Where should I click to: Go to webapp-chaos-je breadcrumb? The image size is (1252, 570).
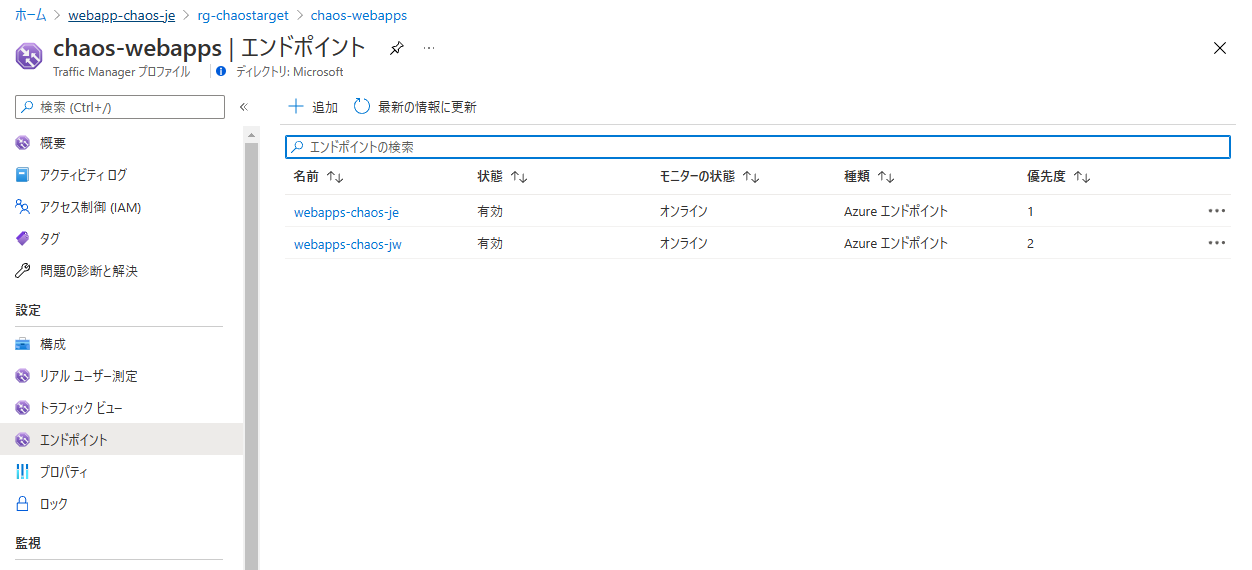click(x=122, y=15)
